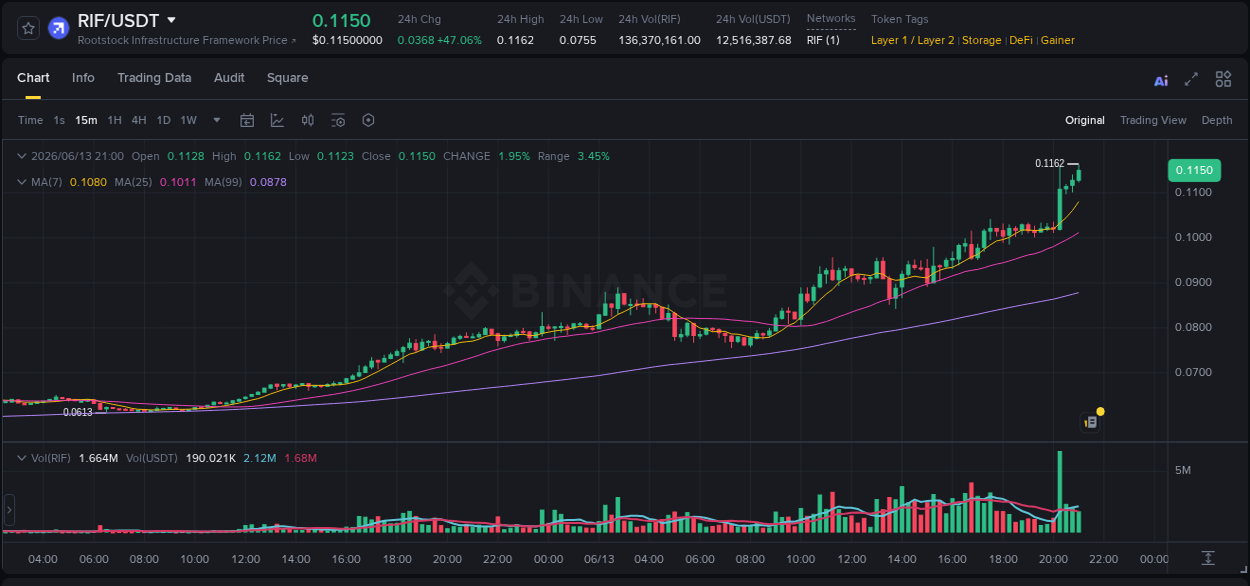
Task: Collapse the OHLC date info row
Action: pyautogui.click(x=21, y=156)
